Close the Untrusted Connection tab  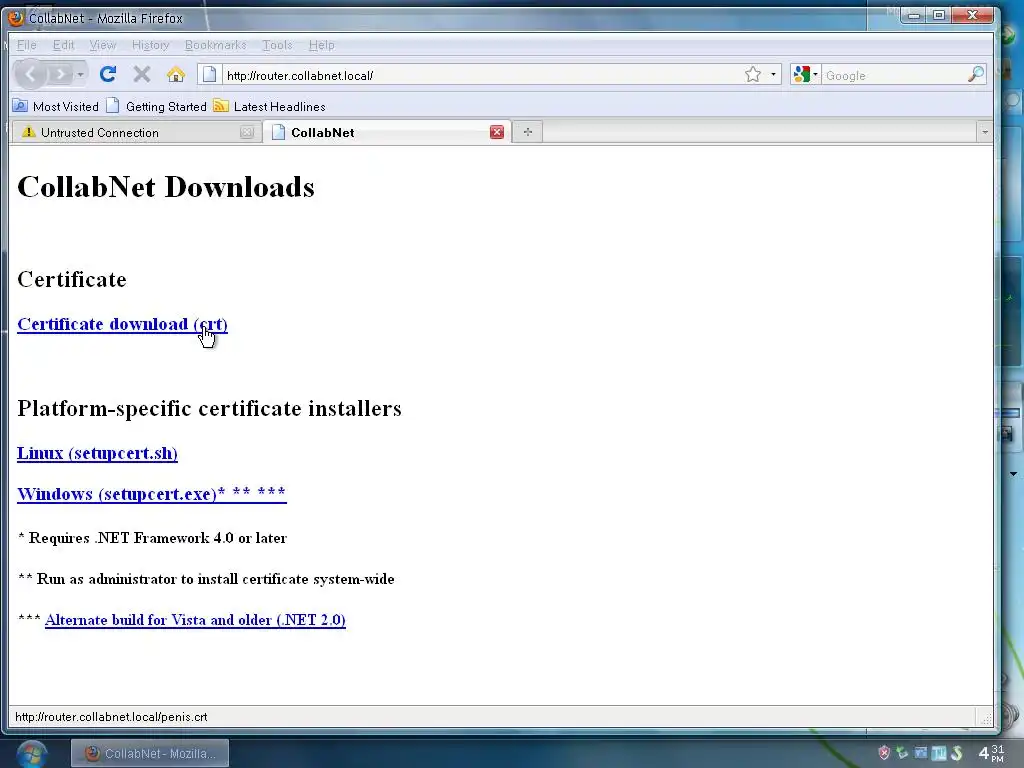point(247,133)
